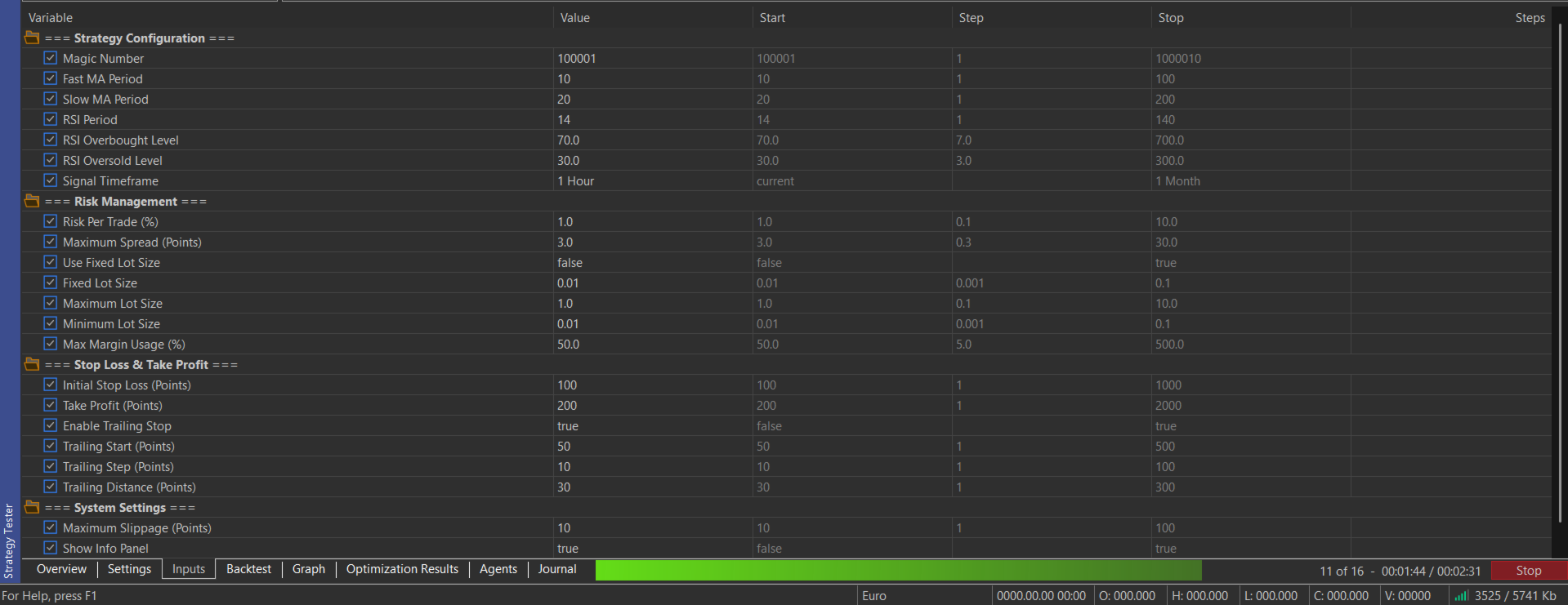Select the Max Margin Usage Step value 5.0
Image resolution: width=1568 pixels, height=605 pixels.
coord(1052,345)
